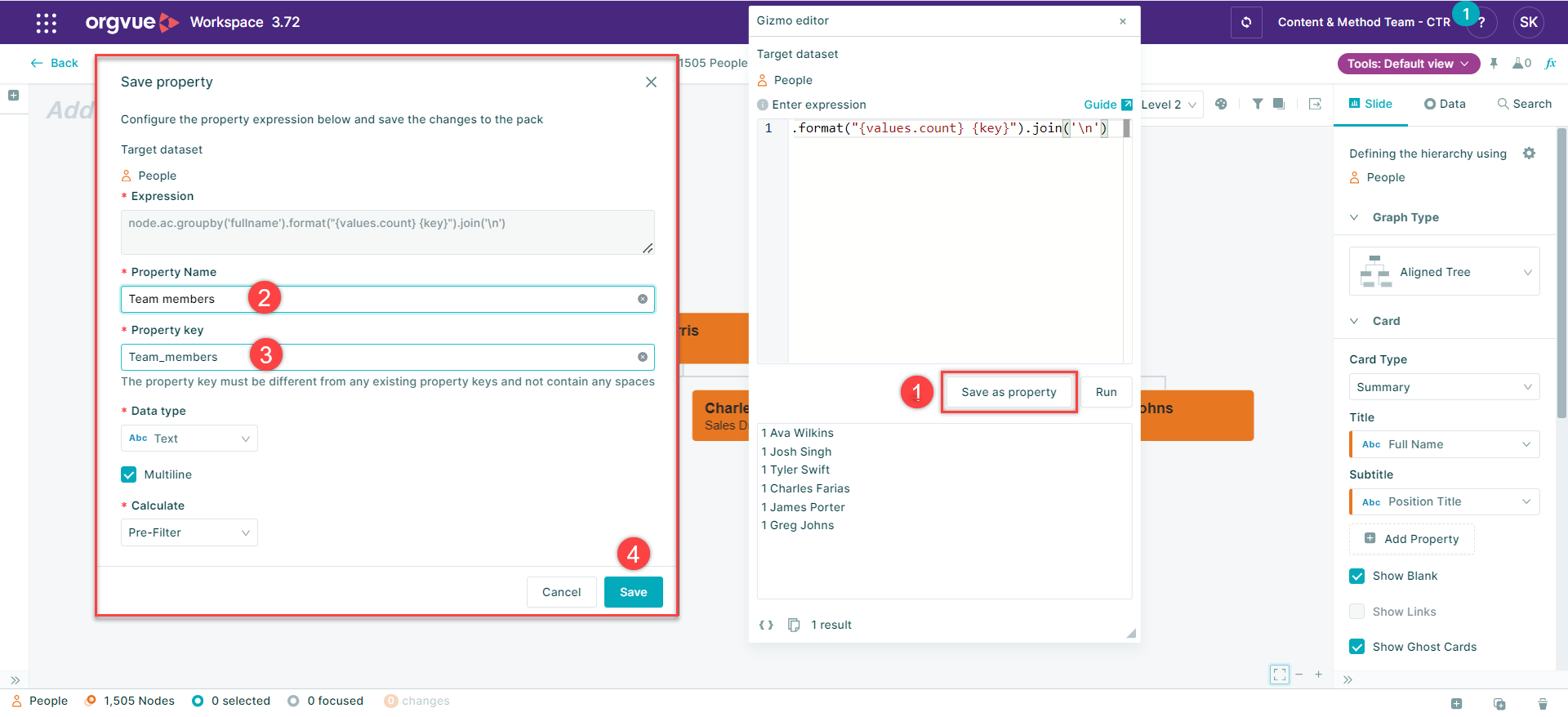Open the Level 2 dropdown
This screenshot has width=1568, height=717.
pyautogui.click(x=1169, y=105)
